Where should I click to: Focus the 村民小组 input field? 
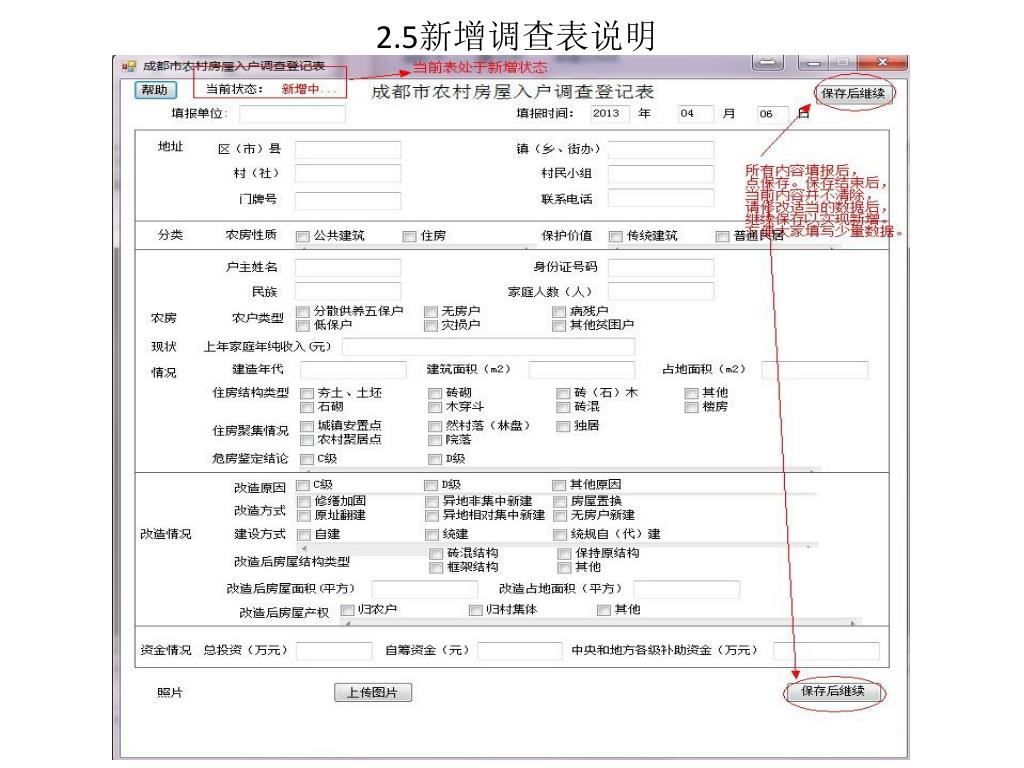[661, 174]
